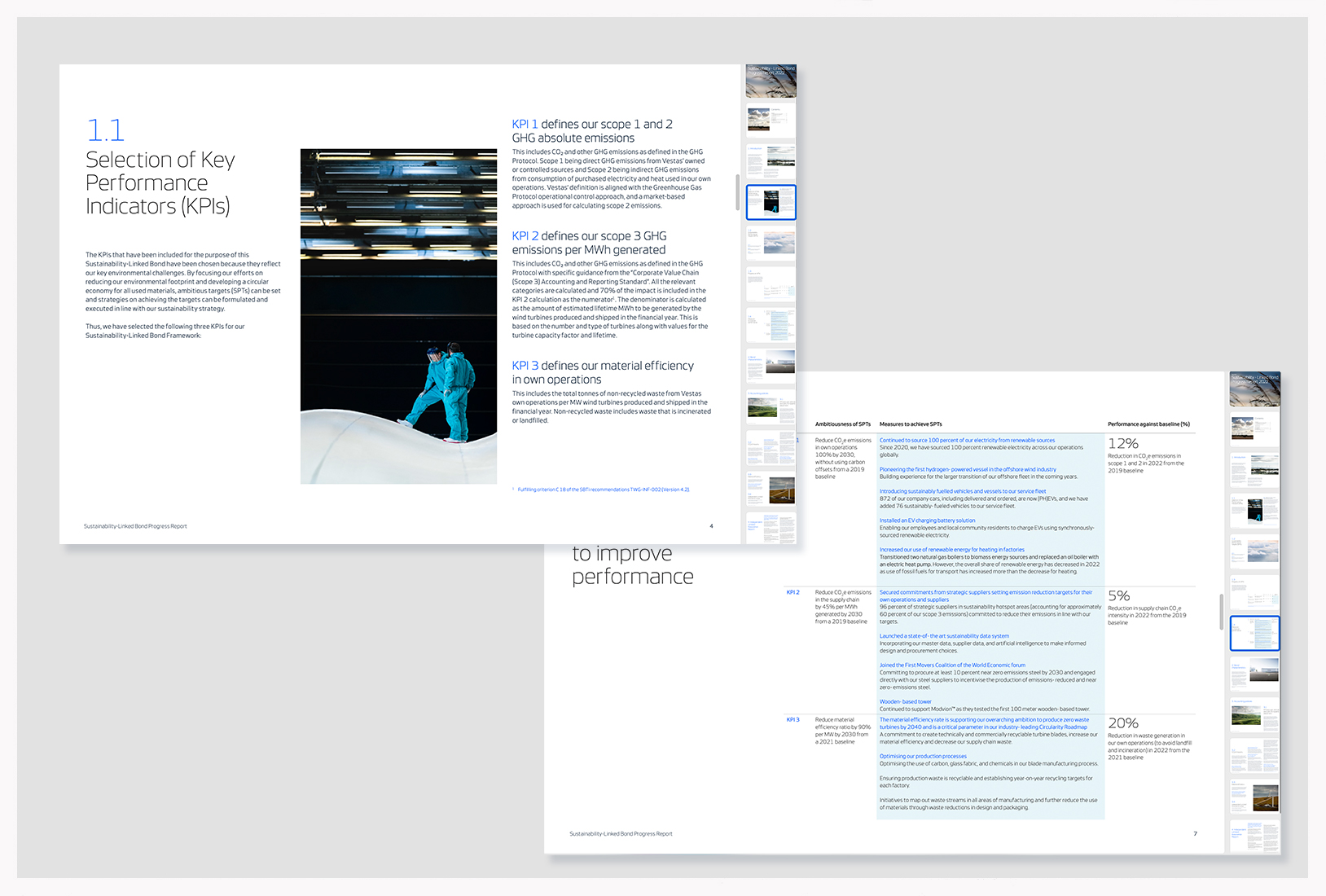
Task: Open the green field photo thumbnail in the page 4 window
Action: click(x=771, y=406)
